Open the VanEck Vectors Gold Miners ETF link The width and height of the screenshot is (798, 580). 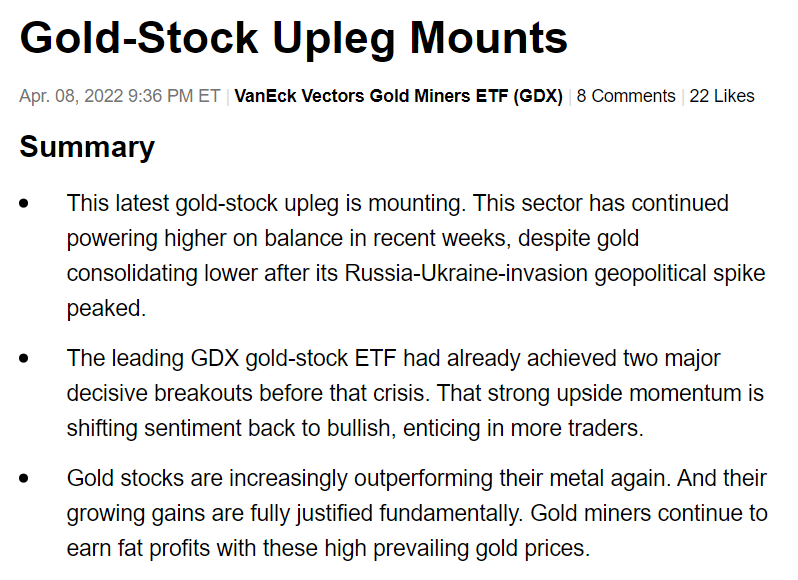(x=398, y=96)
